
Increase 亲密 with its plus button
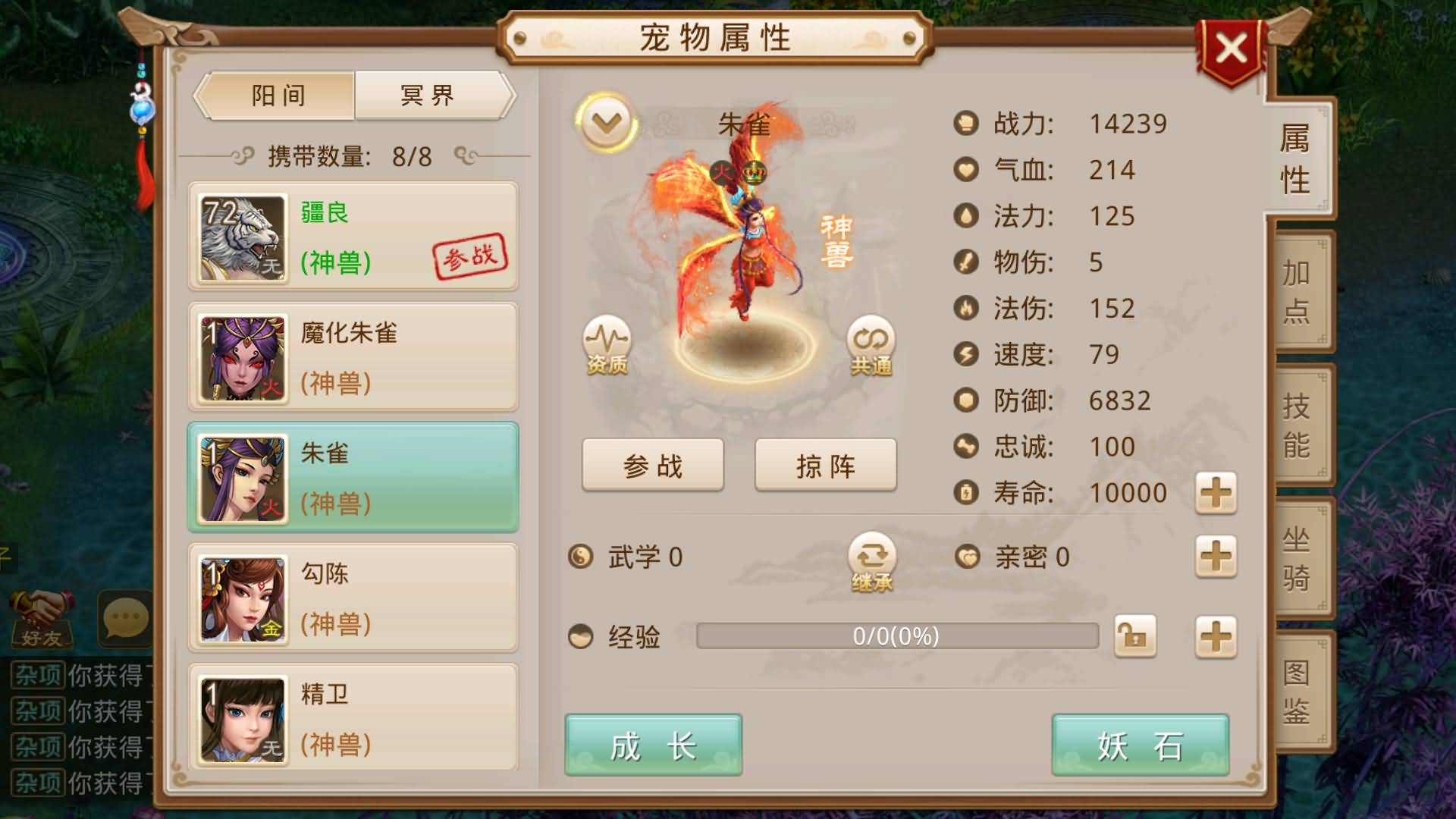[x=1216, y=557]
